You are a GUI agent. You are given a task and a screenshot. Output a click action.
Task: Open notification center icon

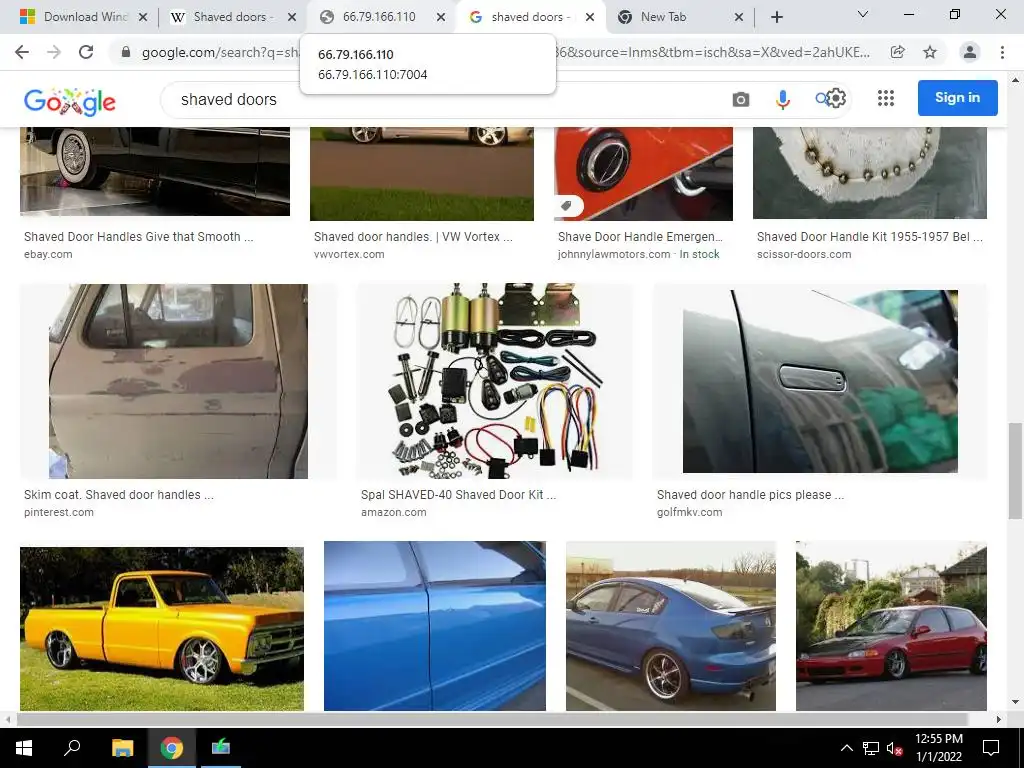[991, 748]
